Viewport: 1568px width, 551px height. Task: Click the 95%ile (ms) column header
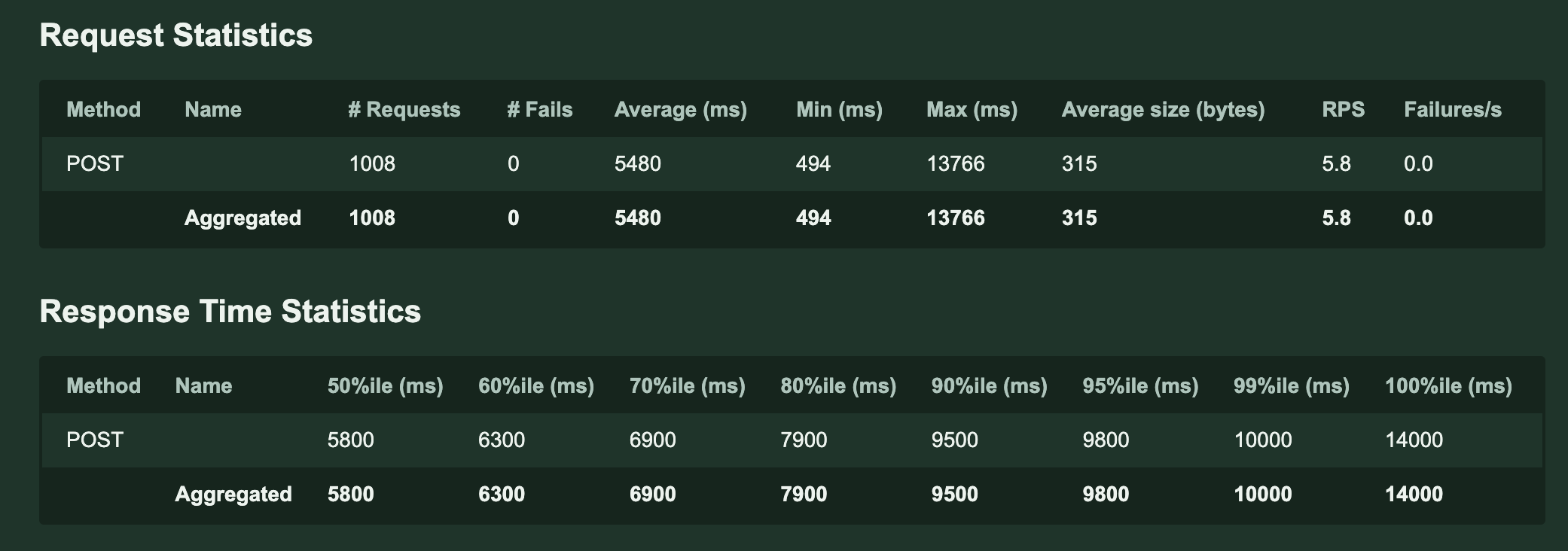(x=1140, y=386)
